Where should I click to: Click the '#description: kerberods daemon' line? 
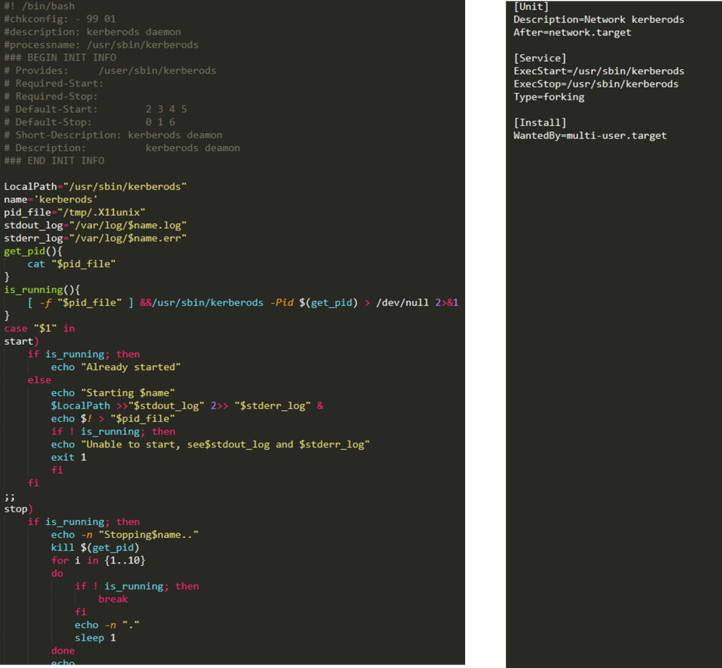tap(92, 32)
